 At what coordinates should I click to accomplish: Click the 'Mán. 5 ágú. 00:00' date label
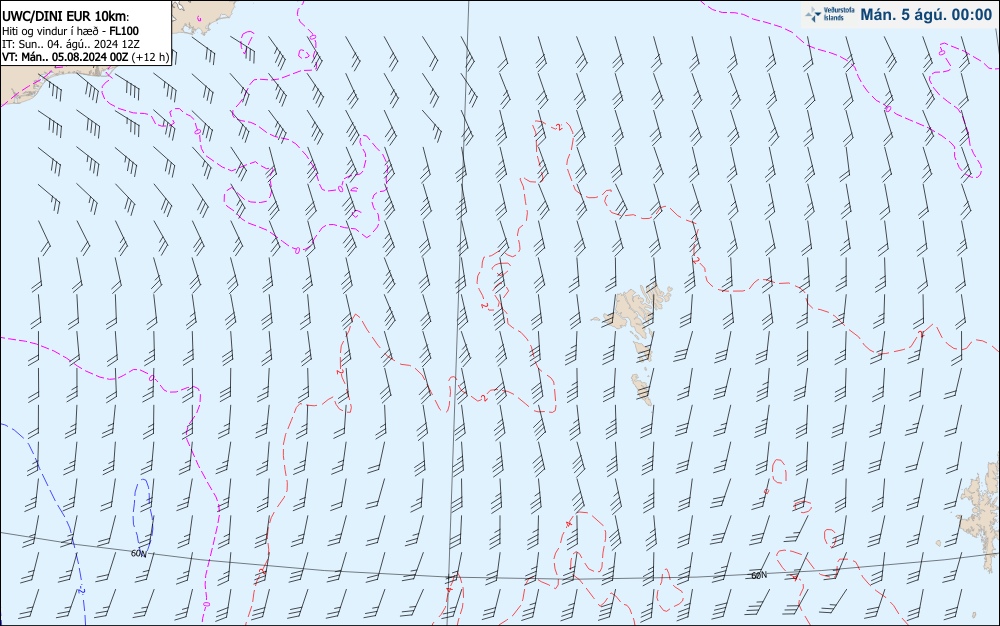pyautogui.click(x=926, y=15)
